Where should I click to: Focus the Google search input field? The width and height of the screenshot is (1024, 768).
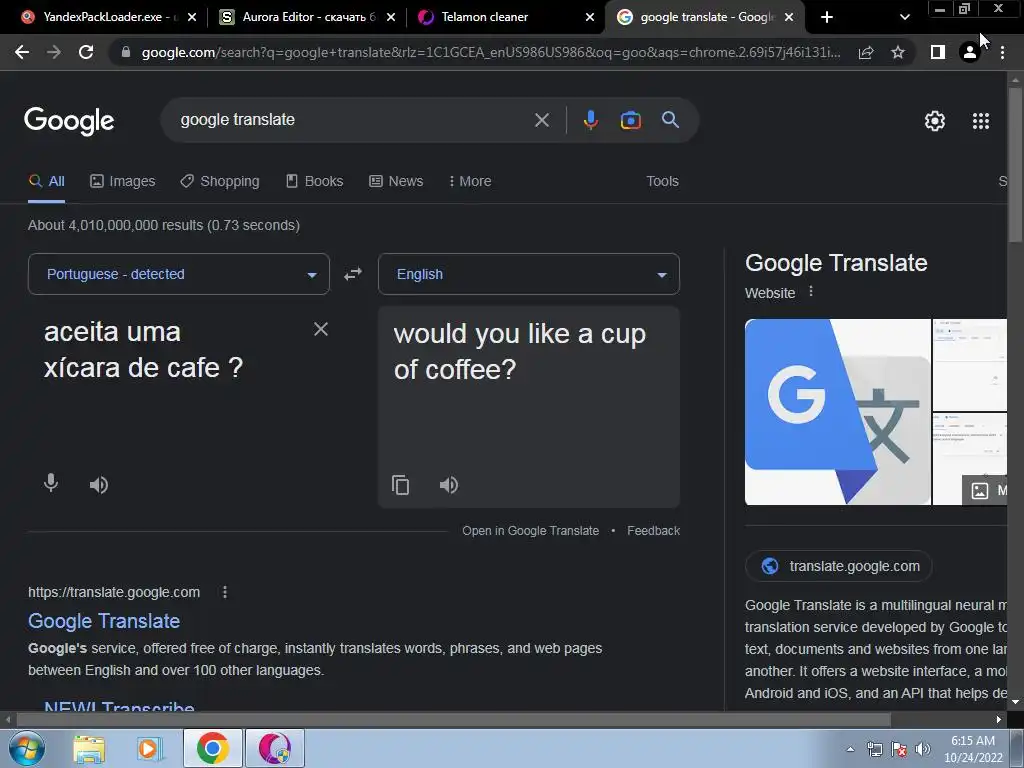[x=353, y=120]
